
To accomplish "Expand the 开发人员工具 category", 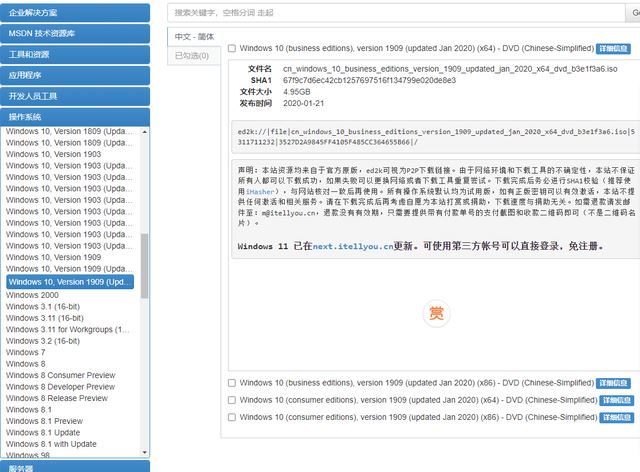I will tap(75, 96).
